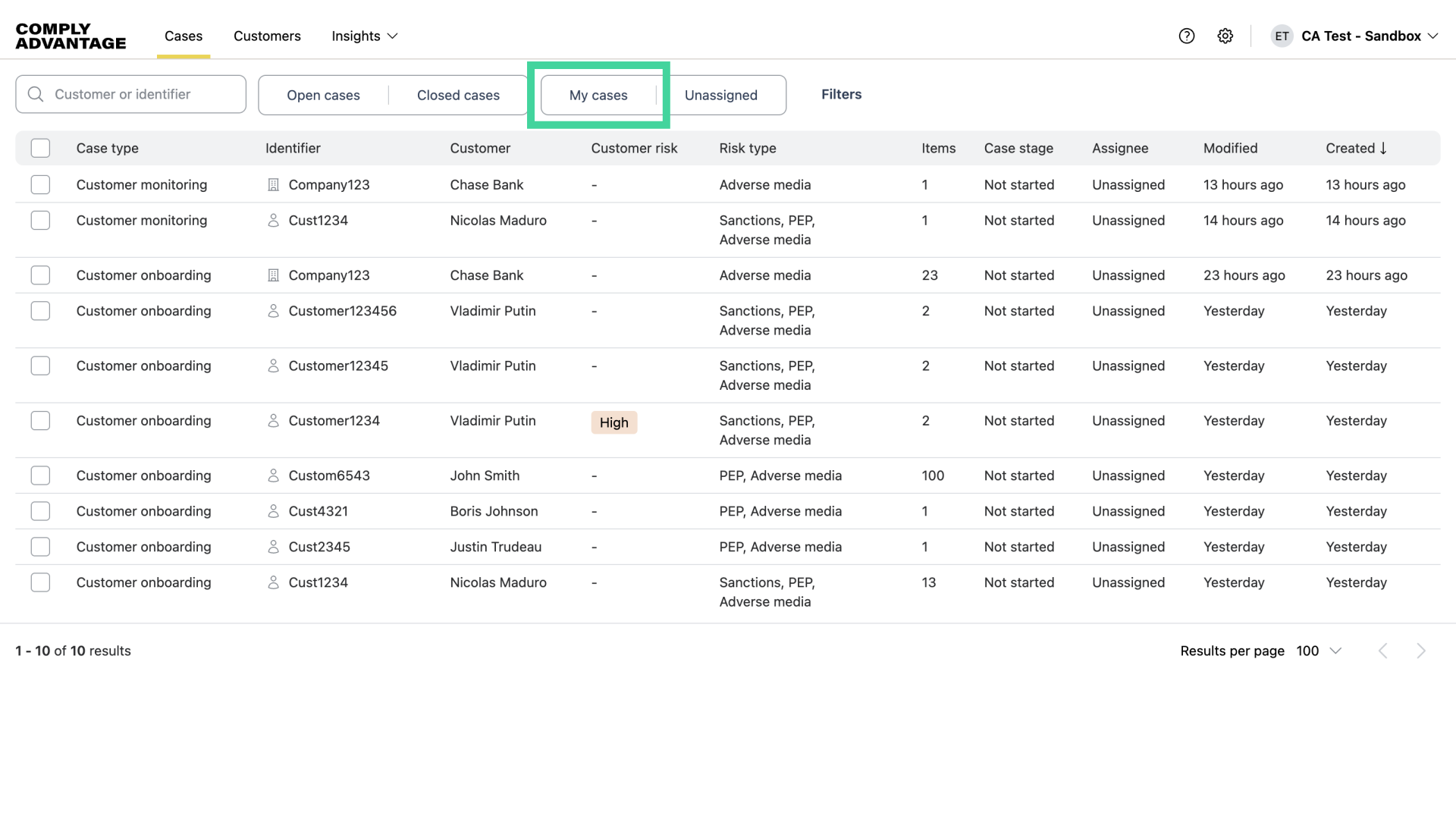1456x819 pixels.
Task: Click the ET user avatar icon
Action: click(1282, 36)
